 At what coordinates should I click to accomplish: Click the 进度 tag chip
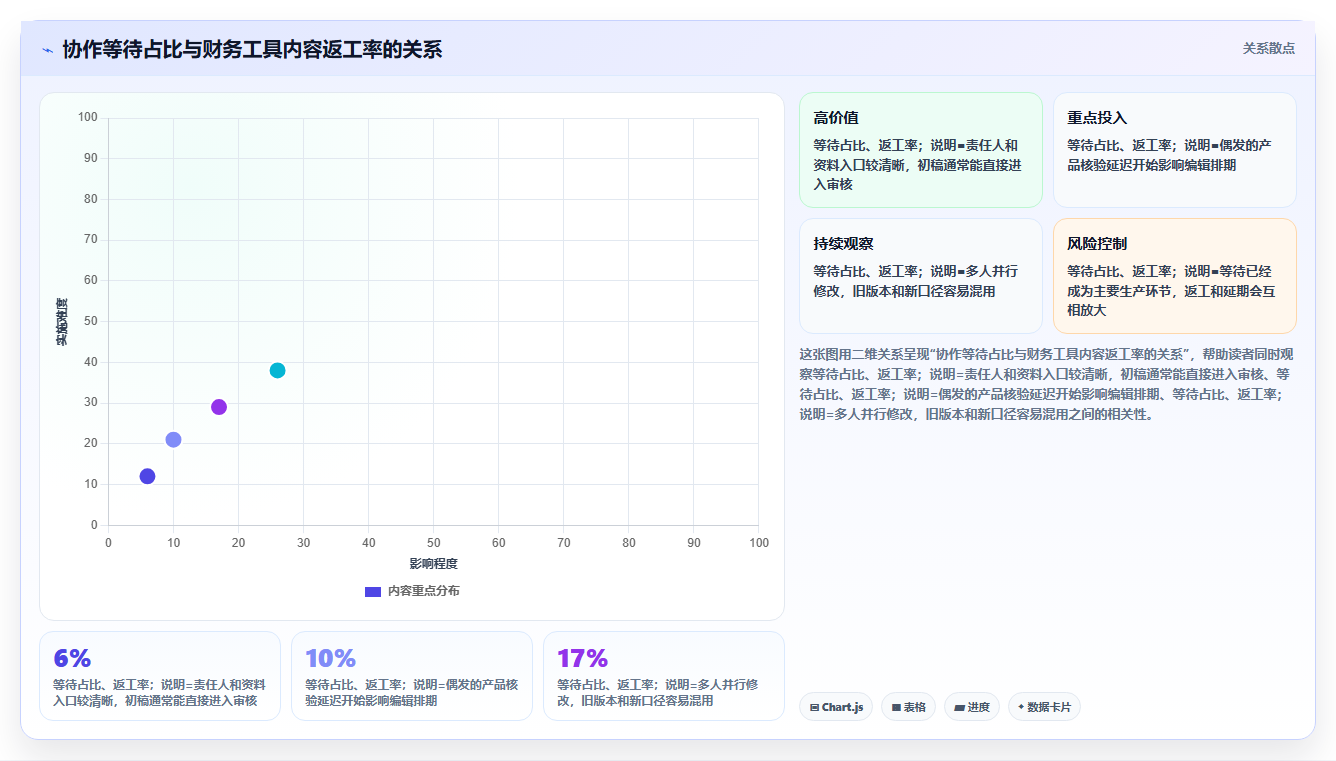(971, 707)
